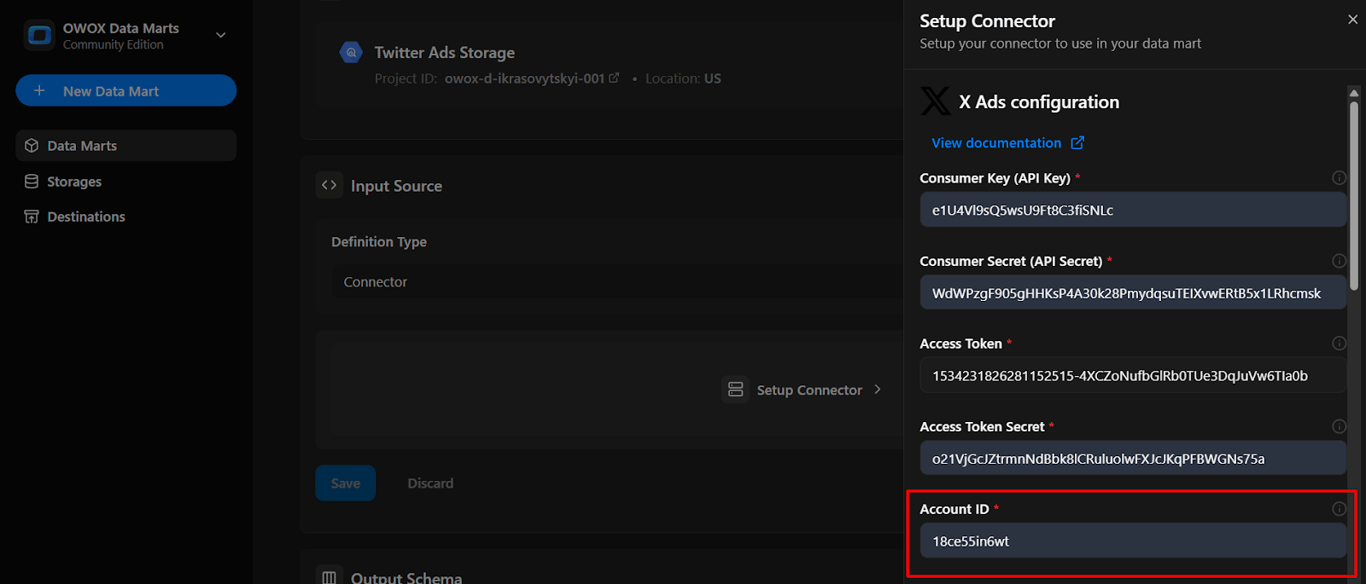Image resolution: width=1366 pixels, height=584 pixels.
Task: Click info icon for Consumer Key
Action: click(1339, 178)
